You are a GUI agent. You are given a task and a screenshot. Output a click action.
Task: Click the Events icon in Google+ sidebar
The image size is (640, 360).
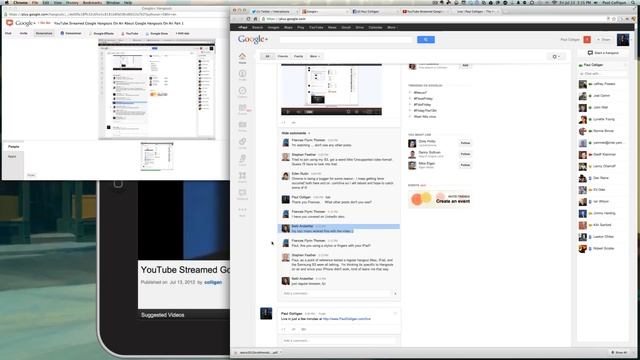[x=242, y=108]
